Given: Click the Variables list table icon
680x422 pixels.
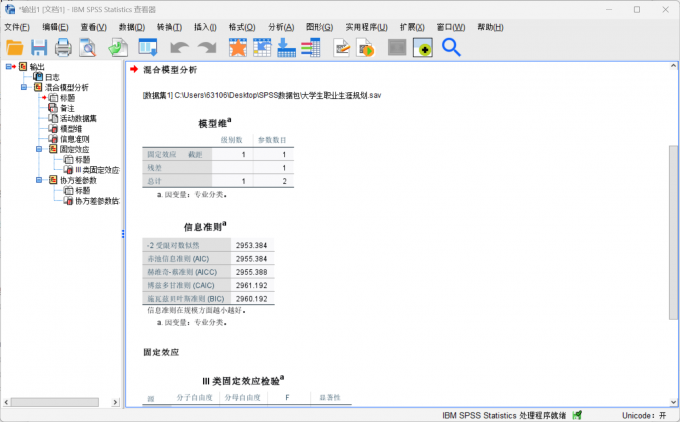Looking at the screenshot, I should click(x=311, y=47).
